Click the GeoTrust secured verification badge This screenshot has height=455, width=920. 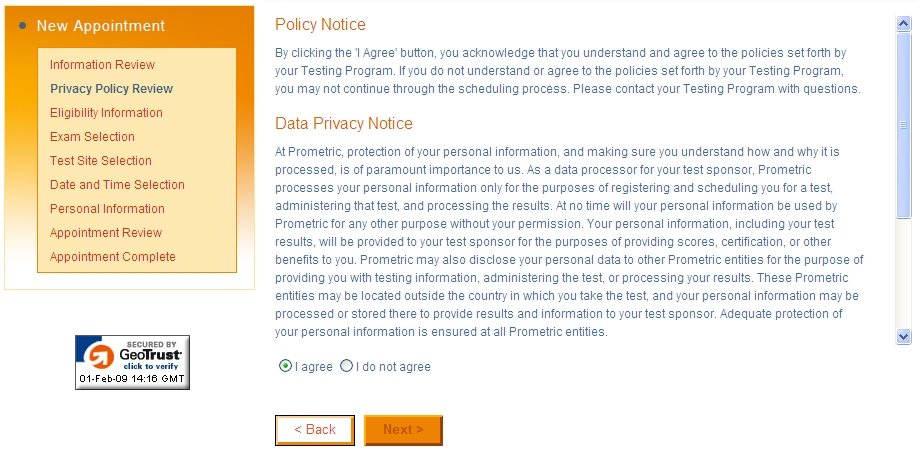[132, 362]
